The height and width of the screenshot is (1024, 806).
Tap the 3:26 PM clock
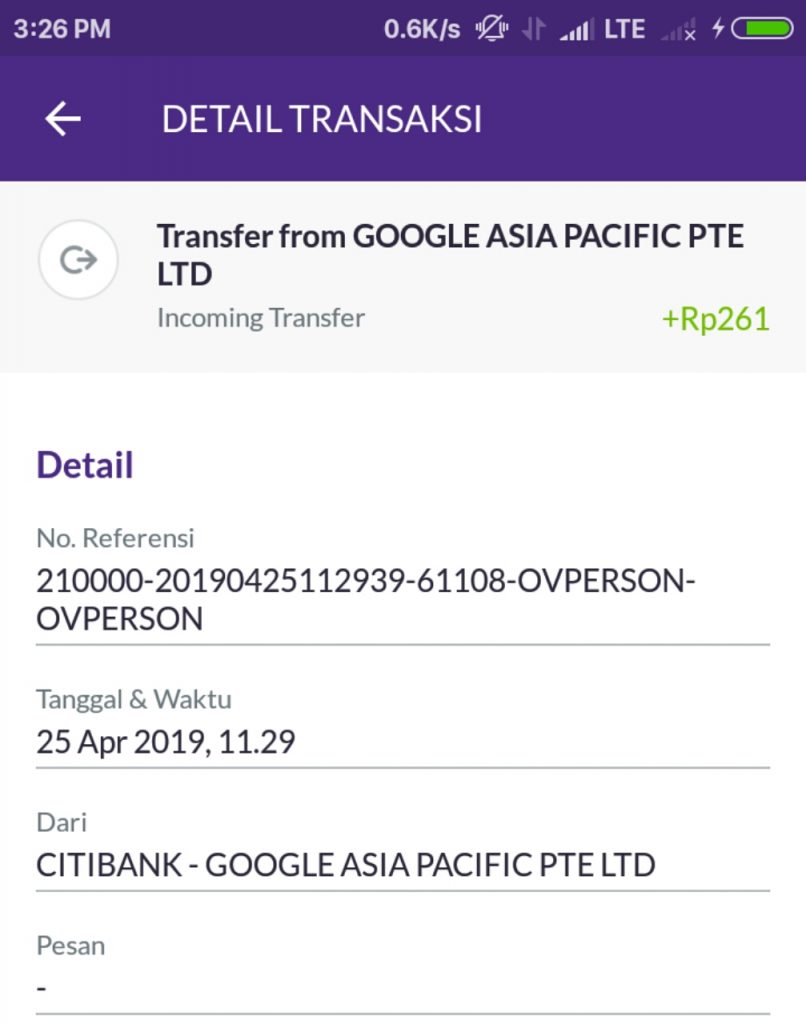[x=62, y=29]
